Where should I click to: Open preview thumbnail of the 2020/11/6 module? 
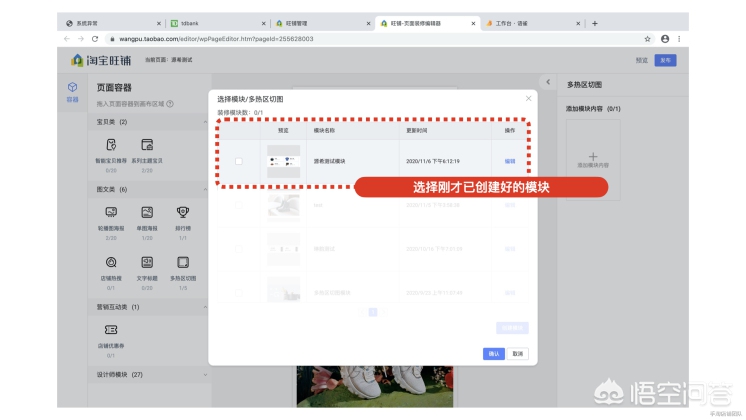pyautogui.click(x=283, y=161)
